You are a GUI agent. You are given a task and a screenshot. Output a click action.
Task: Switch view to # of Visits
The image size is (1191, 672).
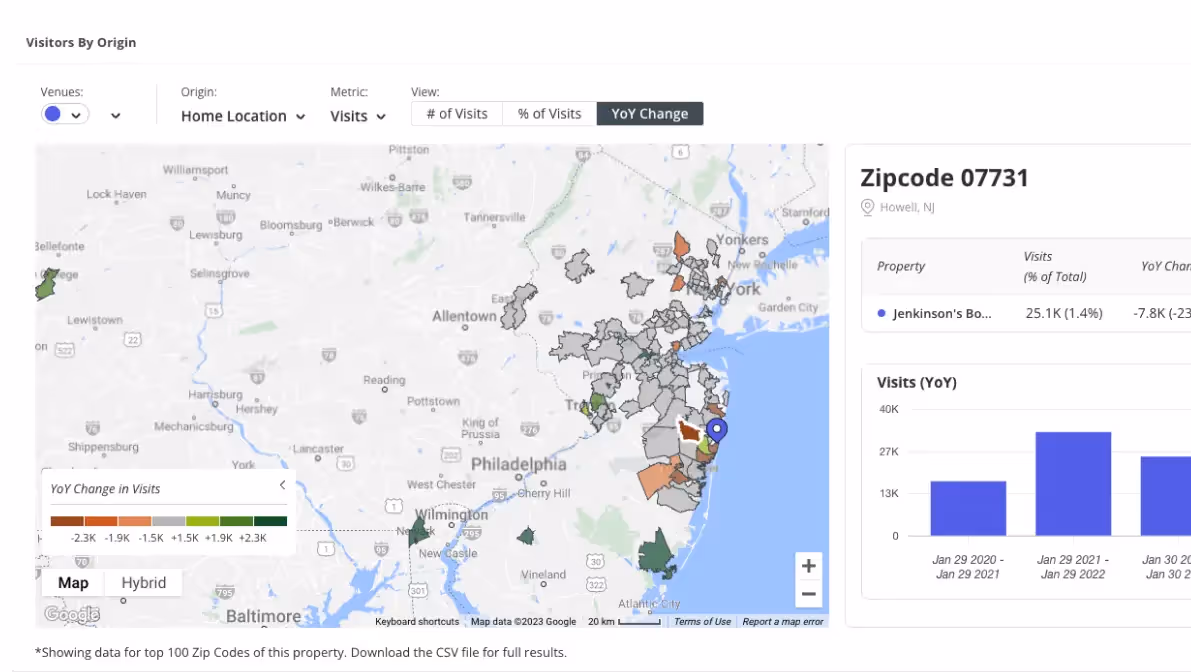[456, 114]
